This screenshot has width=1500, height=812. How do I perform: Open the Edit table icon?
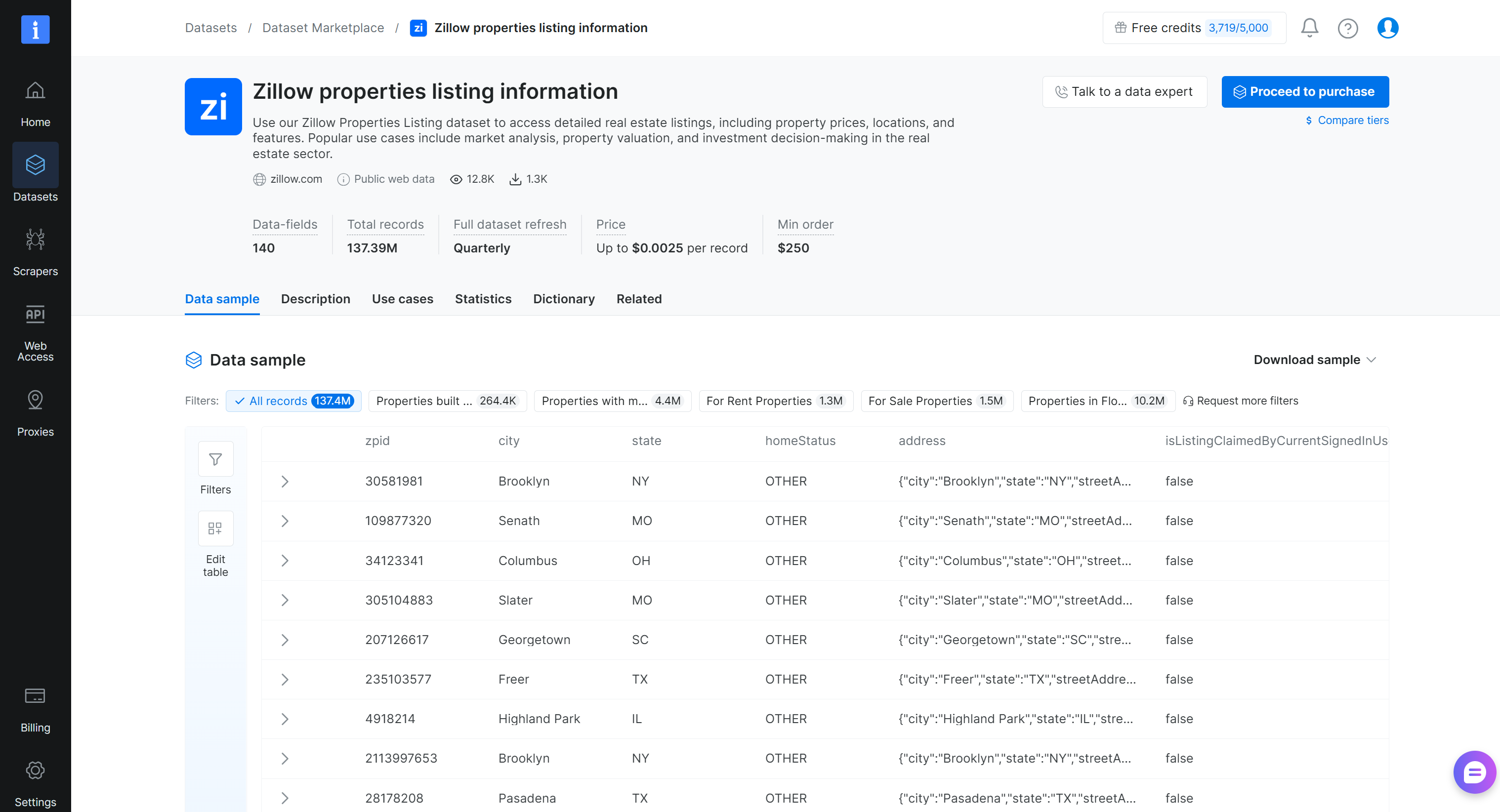215,528
